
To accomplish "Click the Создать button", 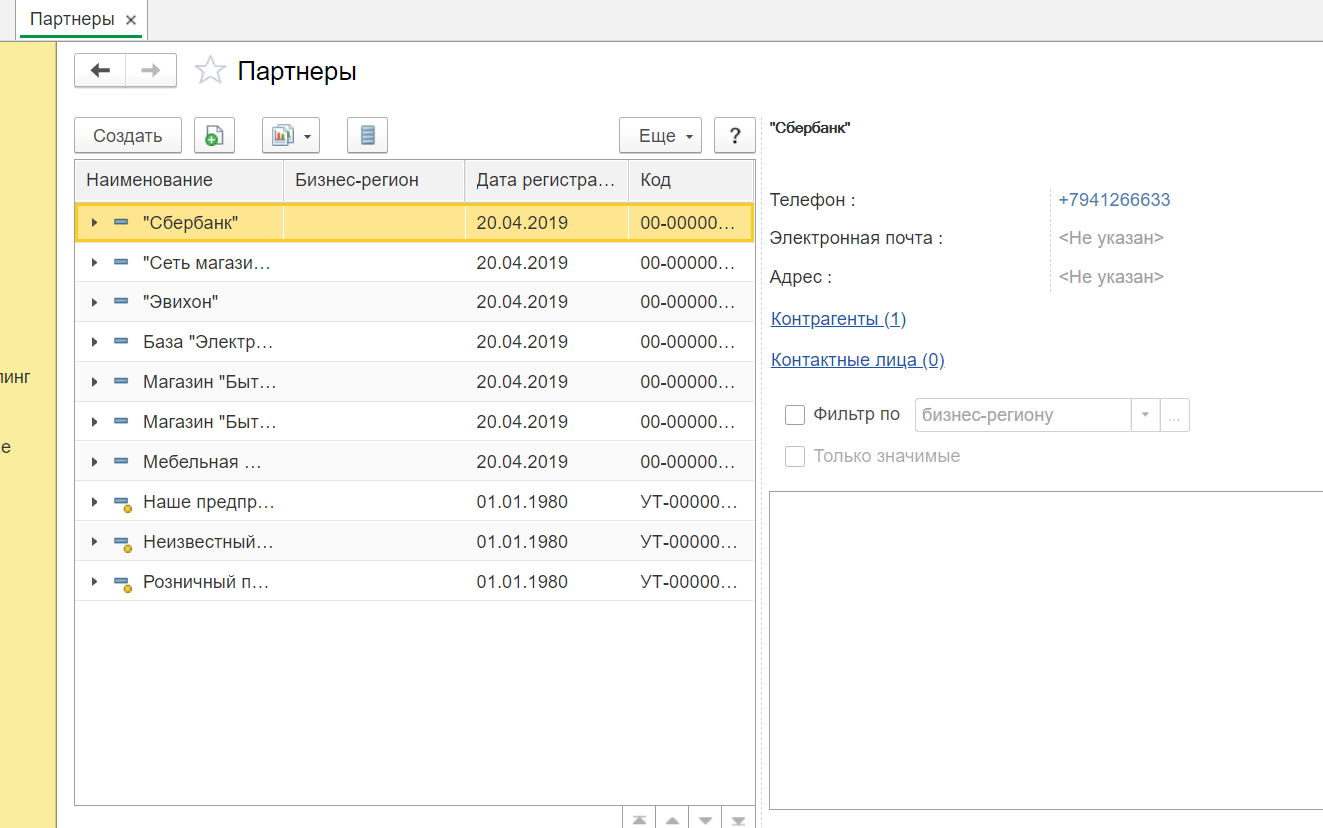I will tap(128, 136).
